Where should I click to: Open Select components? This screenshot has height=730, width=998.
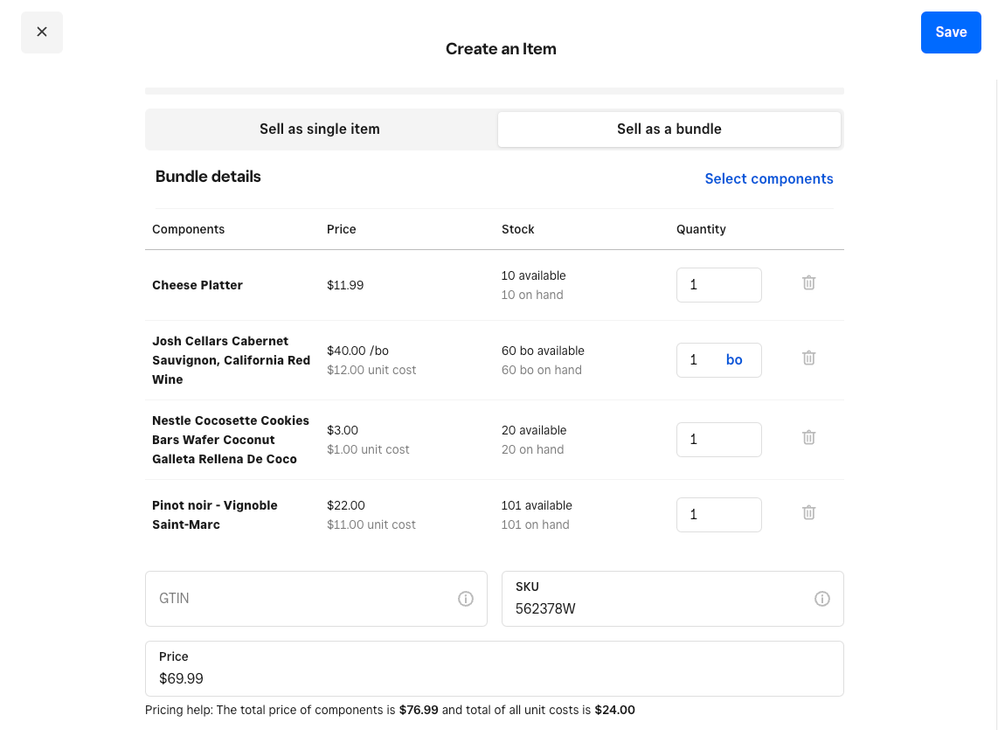click(768, 178)
